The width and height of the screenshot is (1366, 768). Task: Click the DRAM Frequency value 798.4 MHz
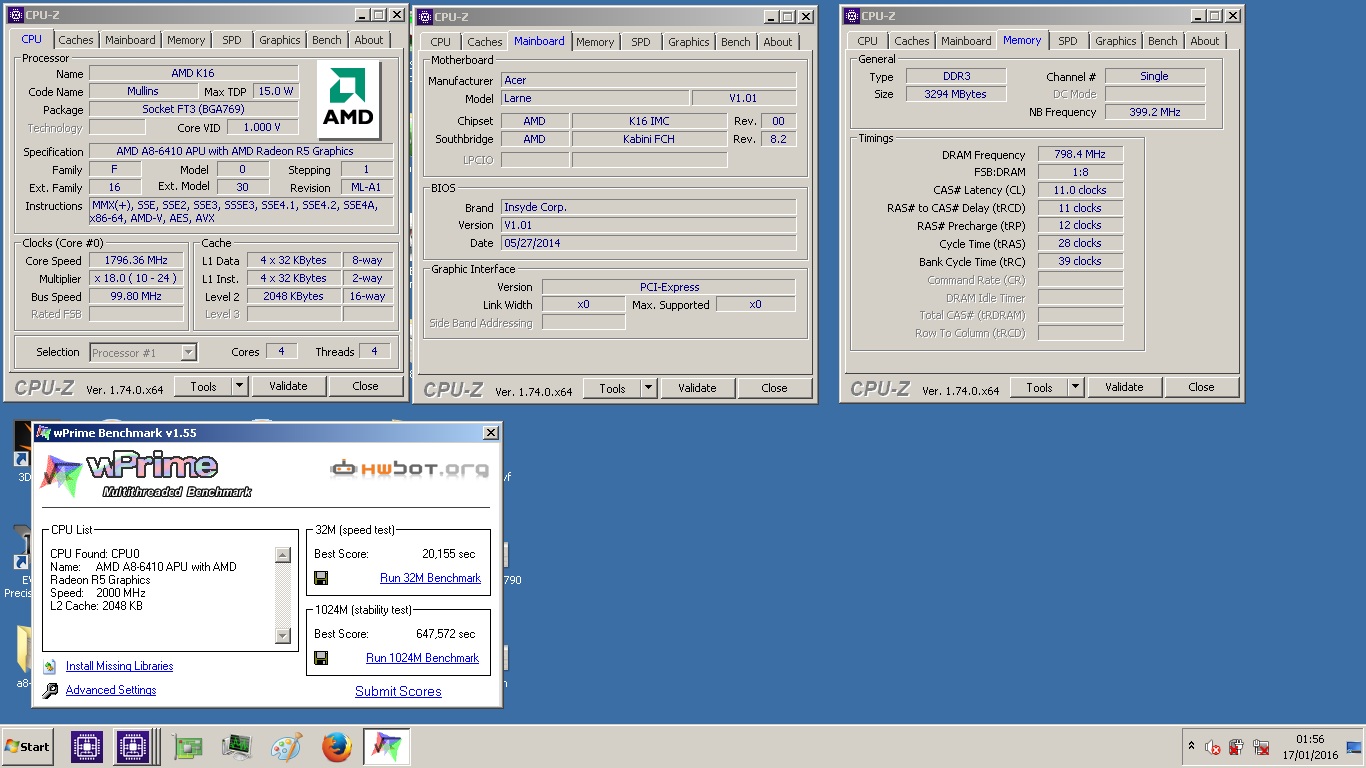point(1080,155)
